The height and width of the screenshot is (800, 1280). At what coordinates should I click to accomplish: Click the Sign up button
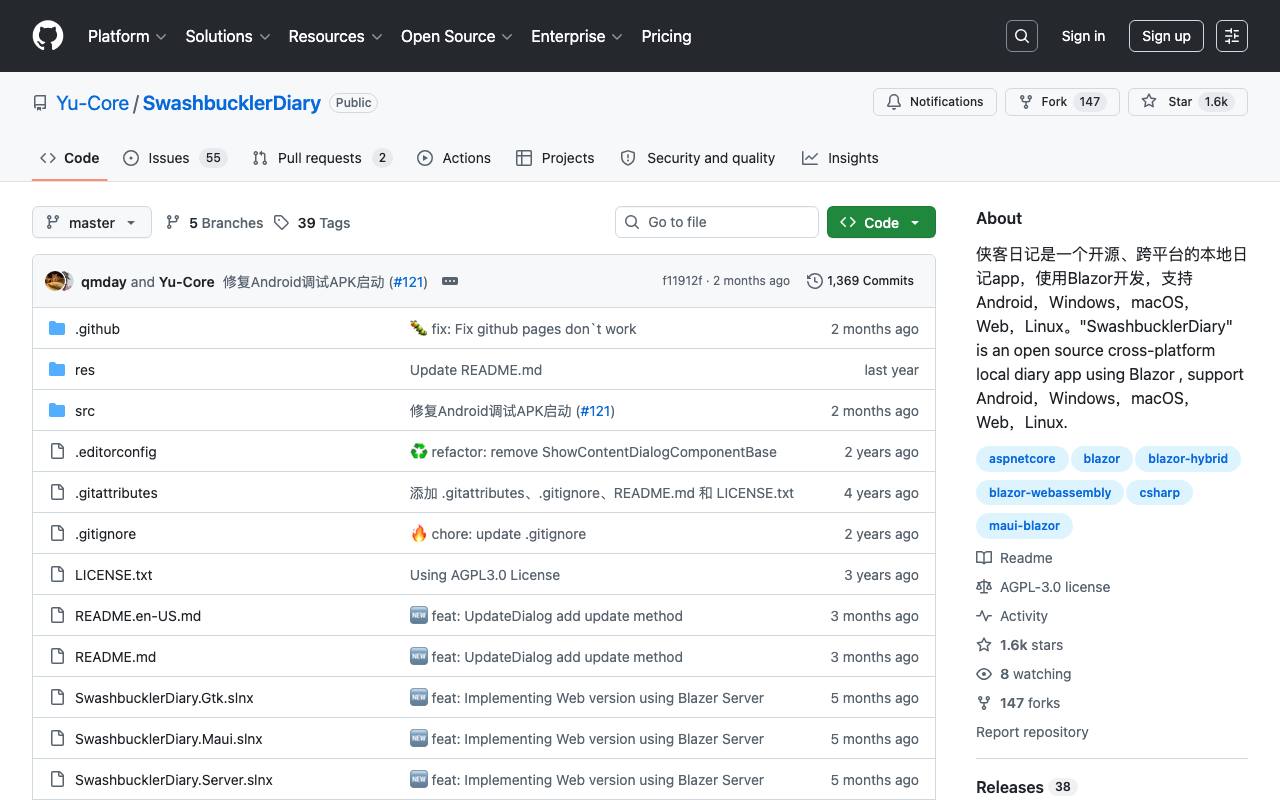point(1166,36)
